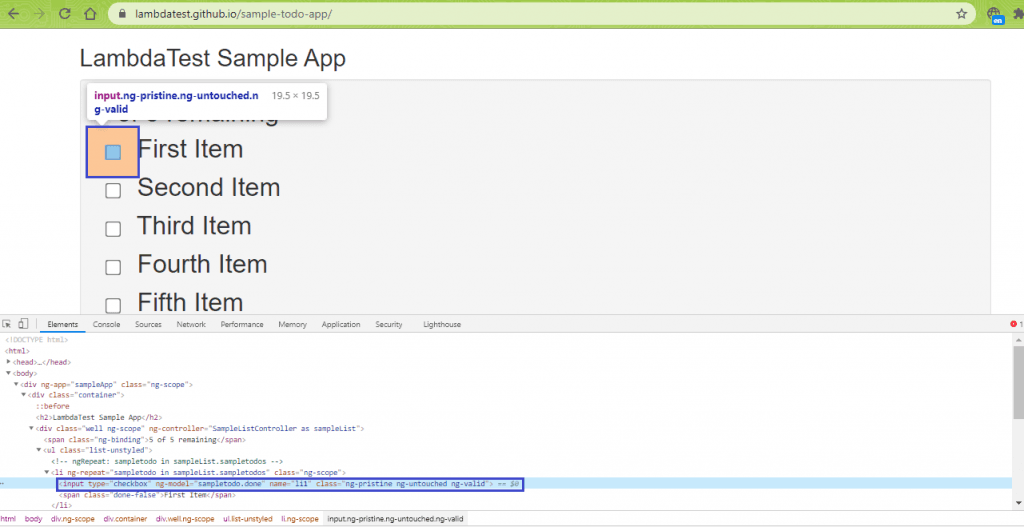Open the browser home page

(90, 14)
